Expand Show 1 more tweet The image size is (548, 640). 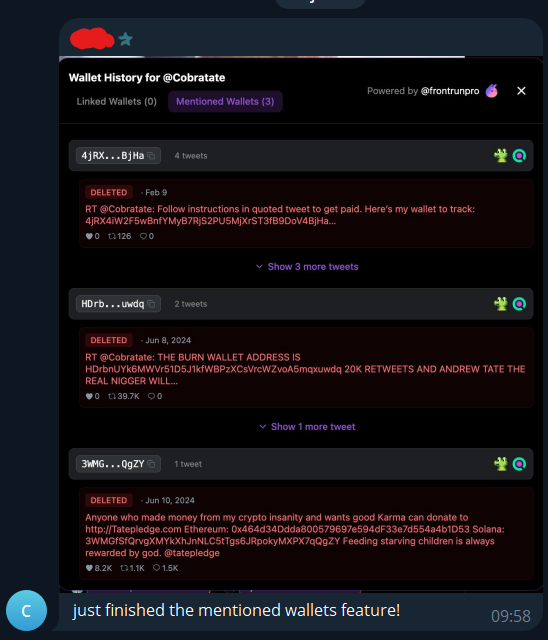[x=307, y=427]
